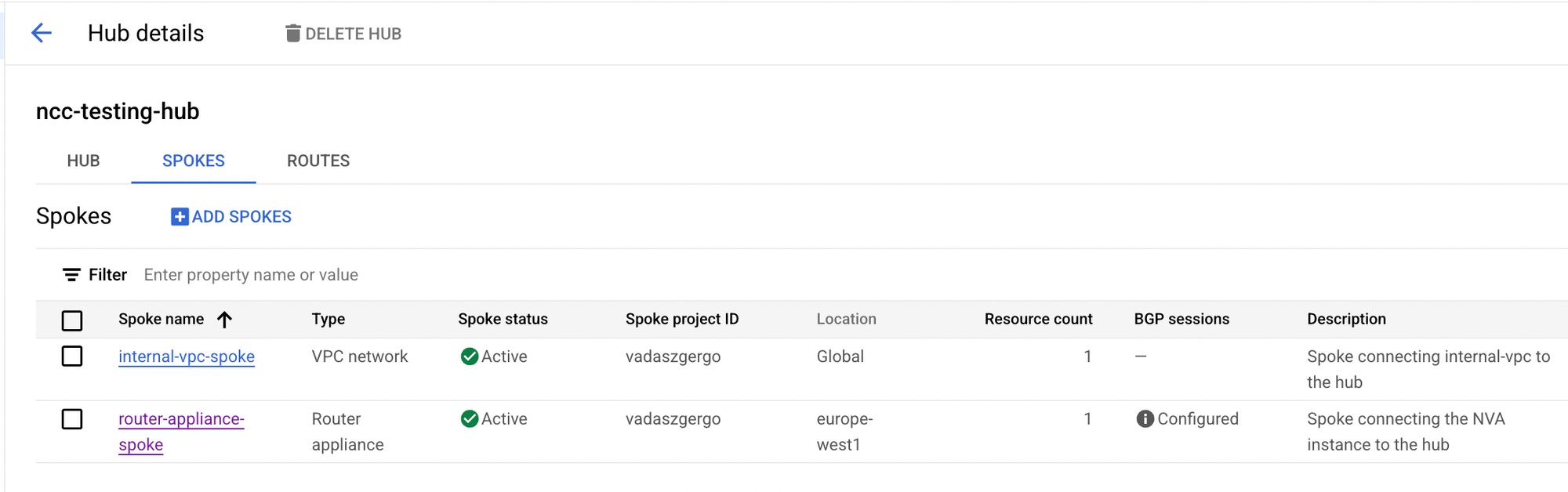Image resolution: width=1568 pixels, height=492 pixels.
Task: Click the plus icon for Add Spokes
Action: [180, 217]
